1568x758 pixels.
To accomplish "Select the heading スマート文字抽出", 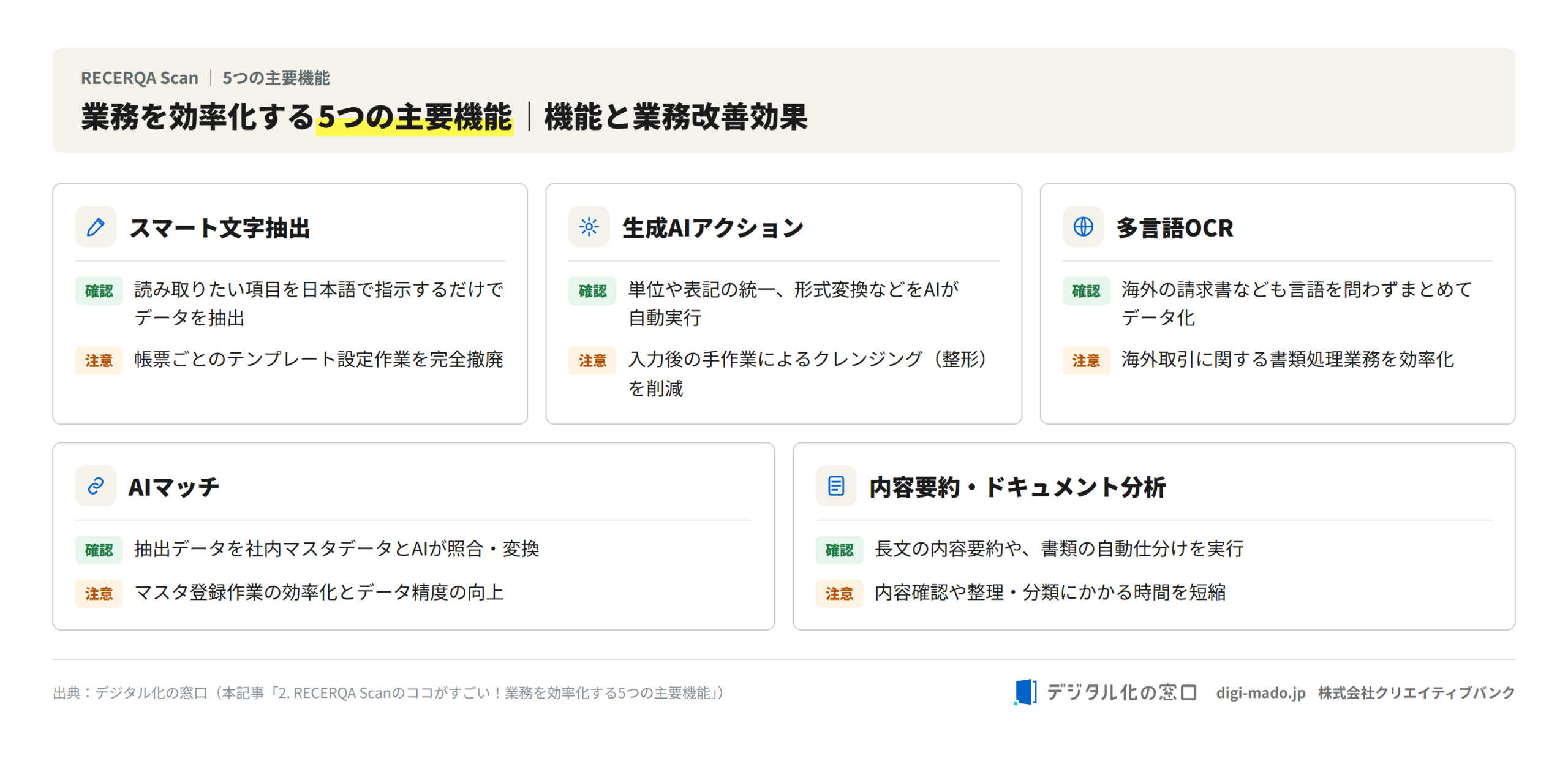I will tap(220, 227).
